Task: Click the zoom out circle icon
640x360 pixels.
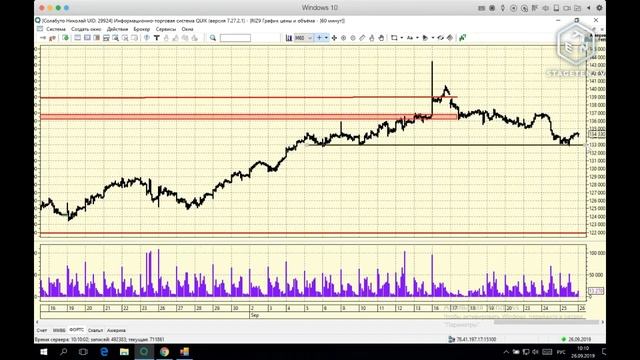Action: (x=353, y=38)
